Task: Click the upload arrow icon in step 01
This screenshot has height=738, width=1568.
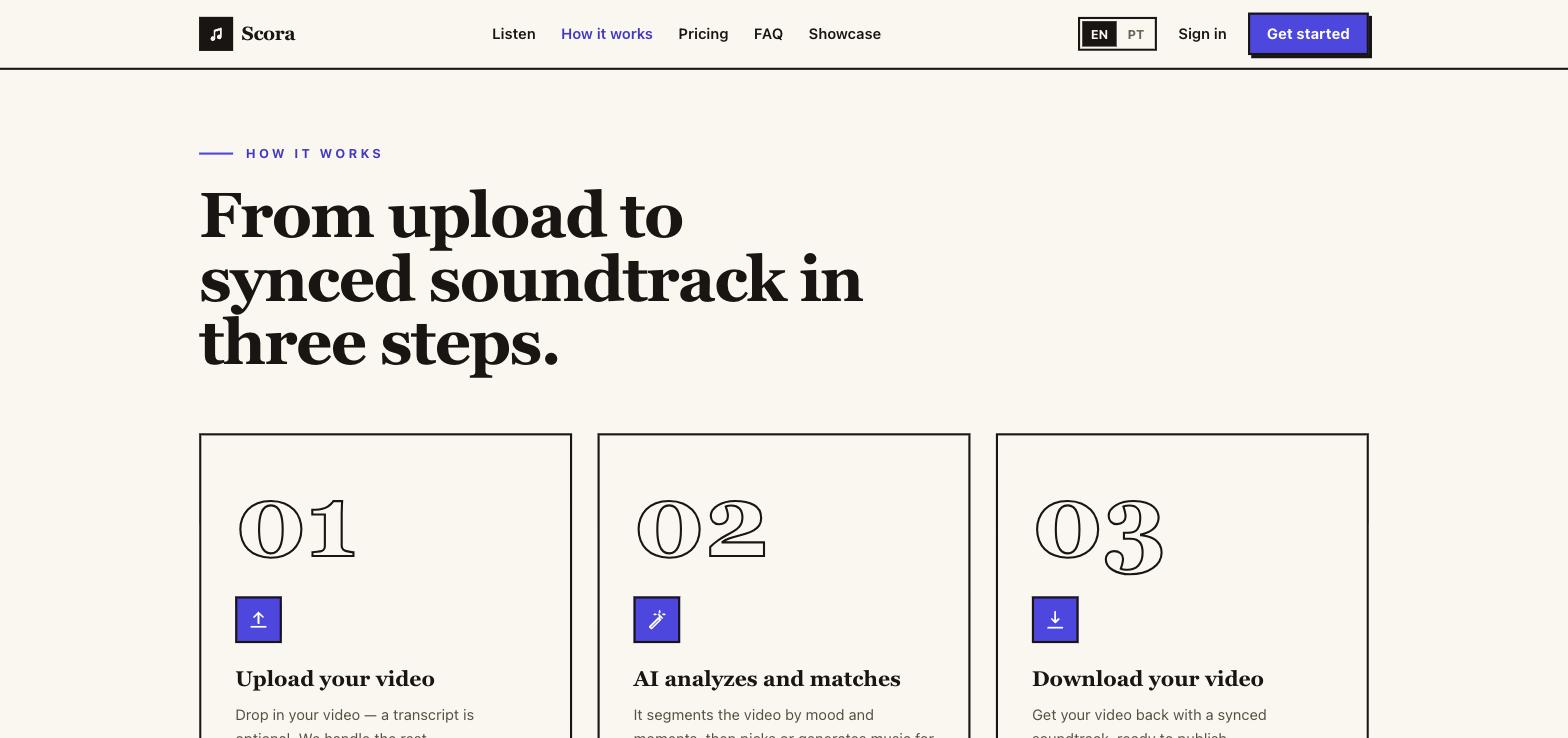Action: 258,620
